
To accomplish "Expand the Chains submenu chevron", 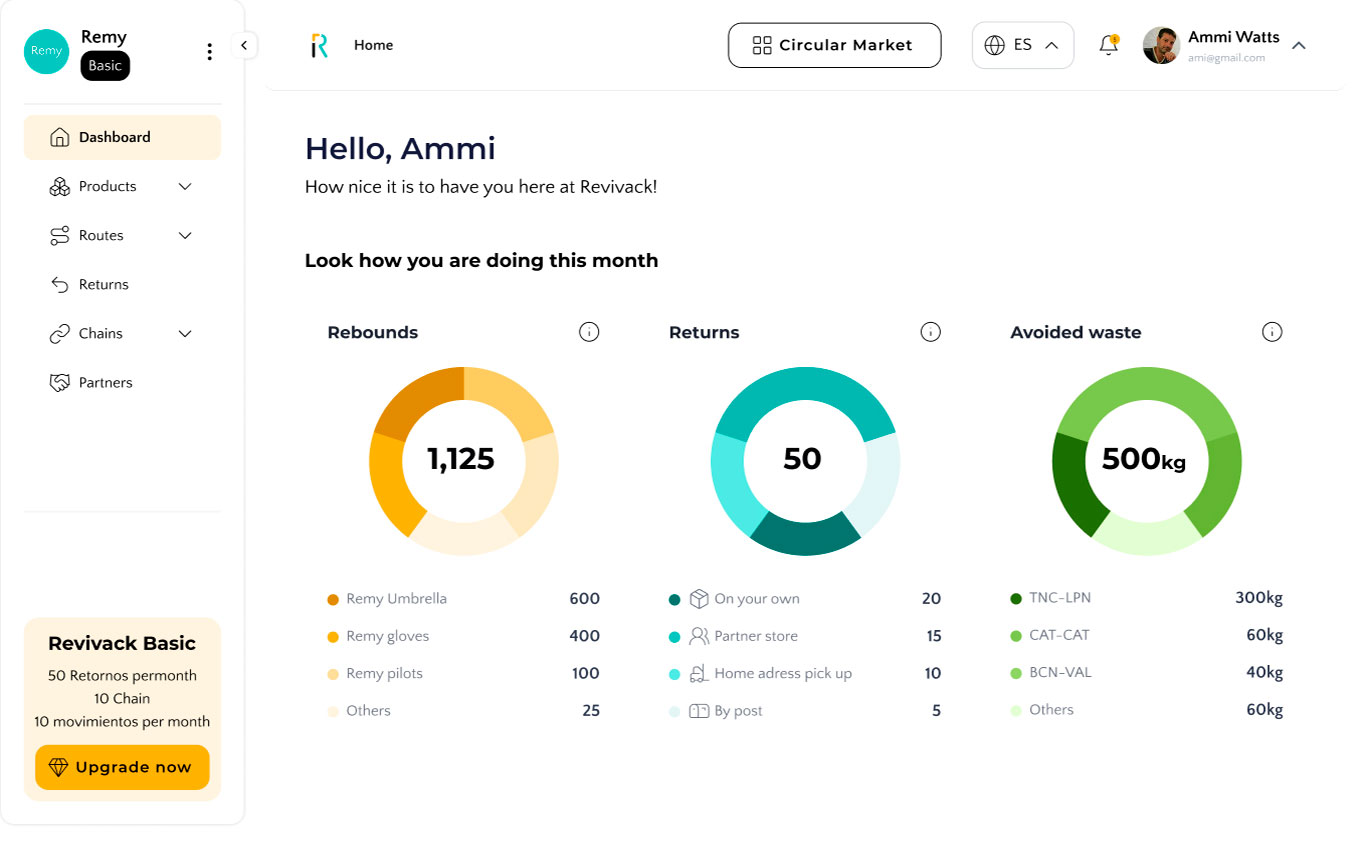I will click(185, 333).
